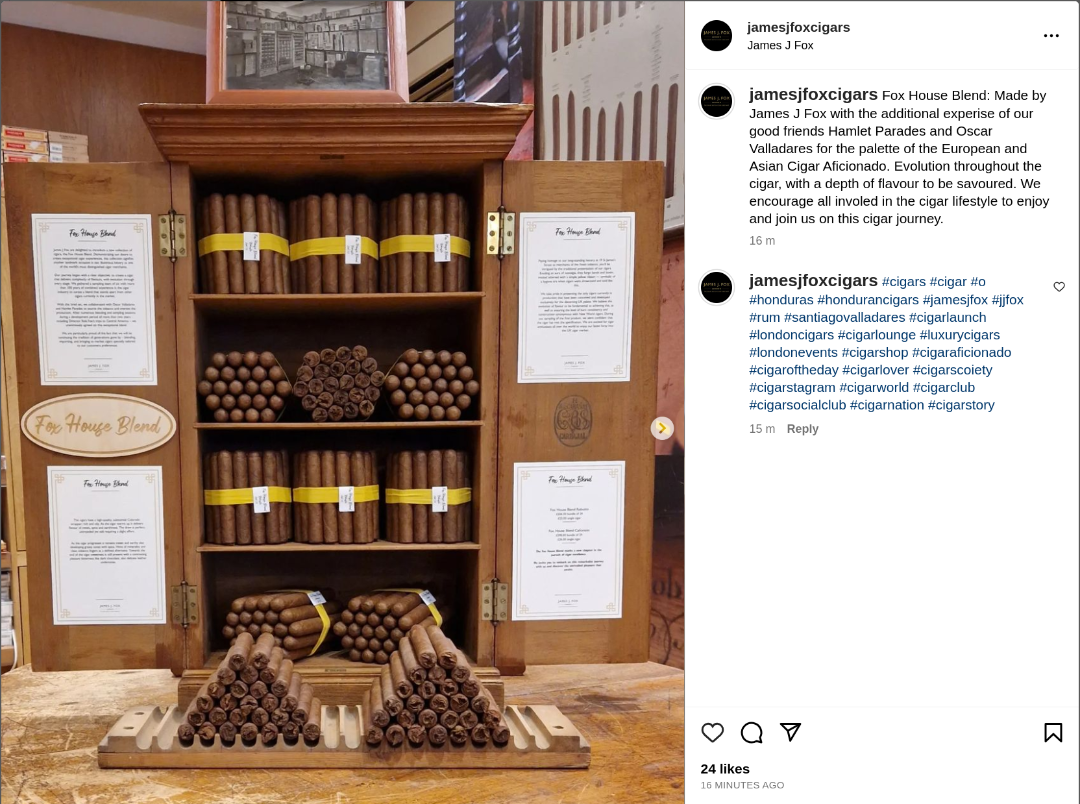Save post with the bookmark icon
Image resolution: width=1080 pixels, height=804 pixels.
tap(1052, 732)
